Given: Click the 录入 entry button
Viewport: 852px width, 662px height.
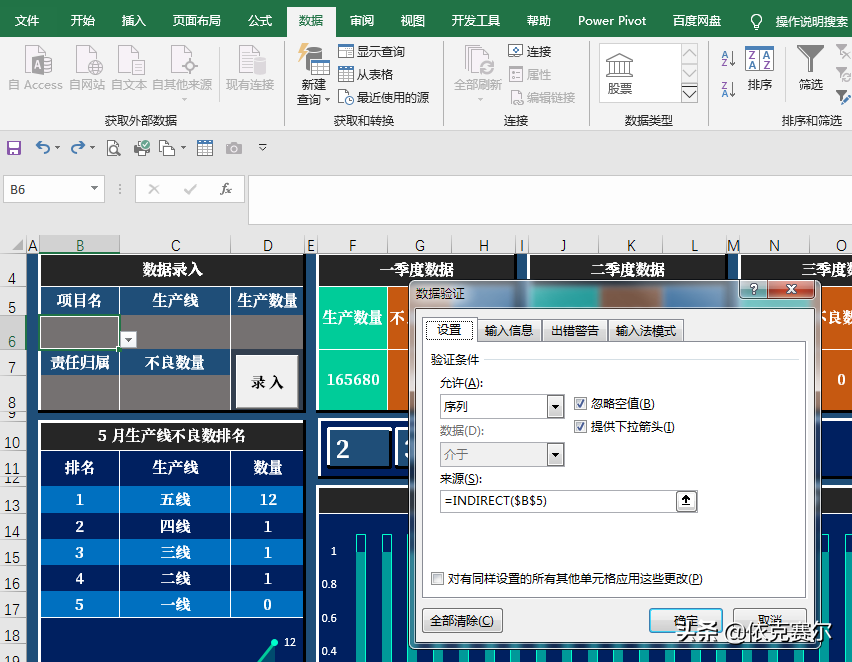Looking at the screenshot, I should (267, 382).
